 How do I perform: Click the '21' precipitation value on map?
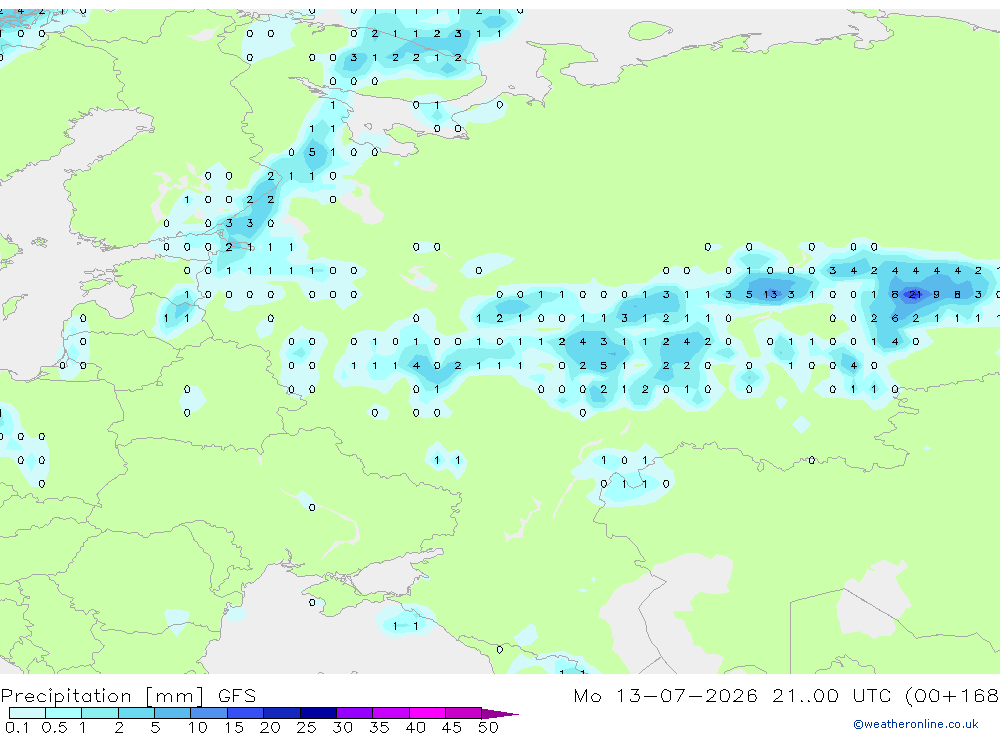coord(915,294)
